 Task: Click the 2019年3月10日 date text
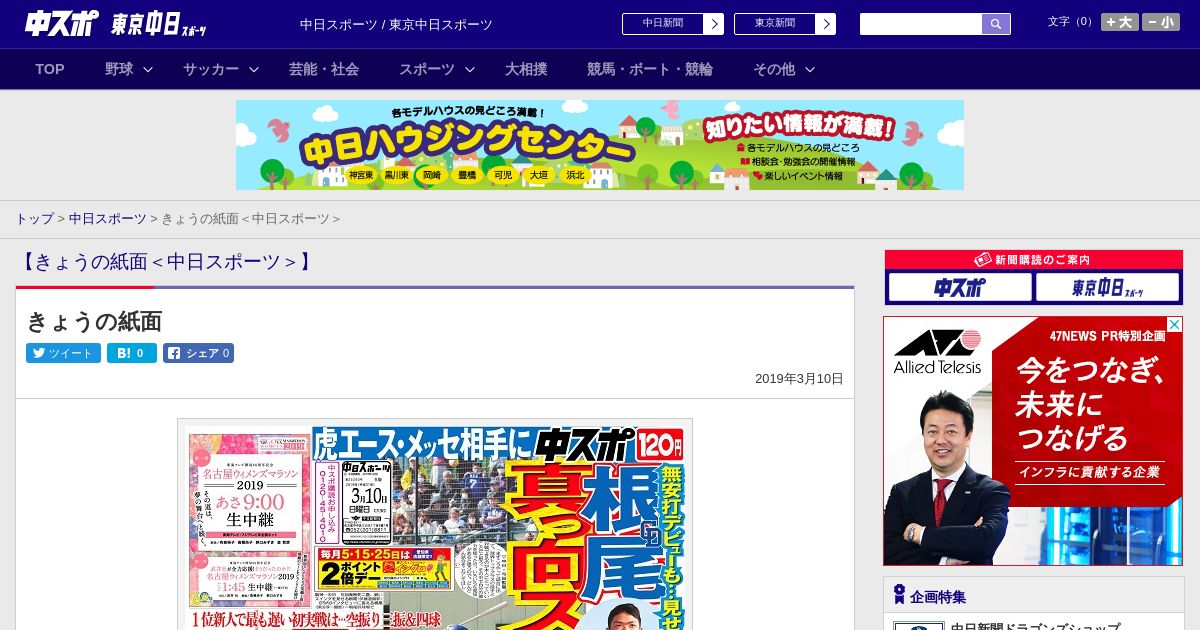tap(799, 379)
